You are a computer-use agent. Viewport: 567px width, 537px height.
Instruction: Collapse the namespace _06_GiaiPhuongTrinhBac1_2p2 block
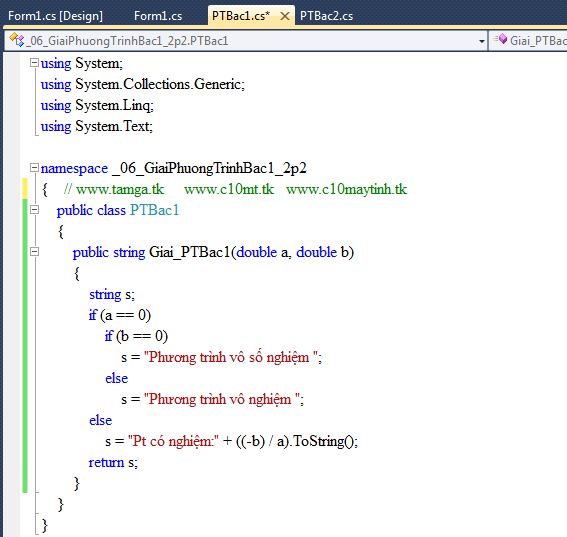point(34,168)
